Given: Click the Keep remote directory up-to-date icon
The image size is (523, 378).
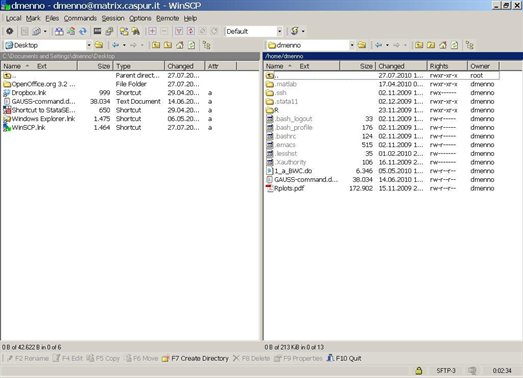Looking at the screenshot, I should (x=83, y=31).
